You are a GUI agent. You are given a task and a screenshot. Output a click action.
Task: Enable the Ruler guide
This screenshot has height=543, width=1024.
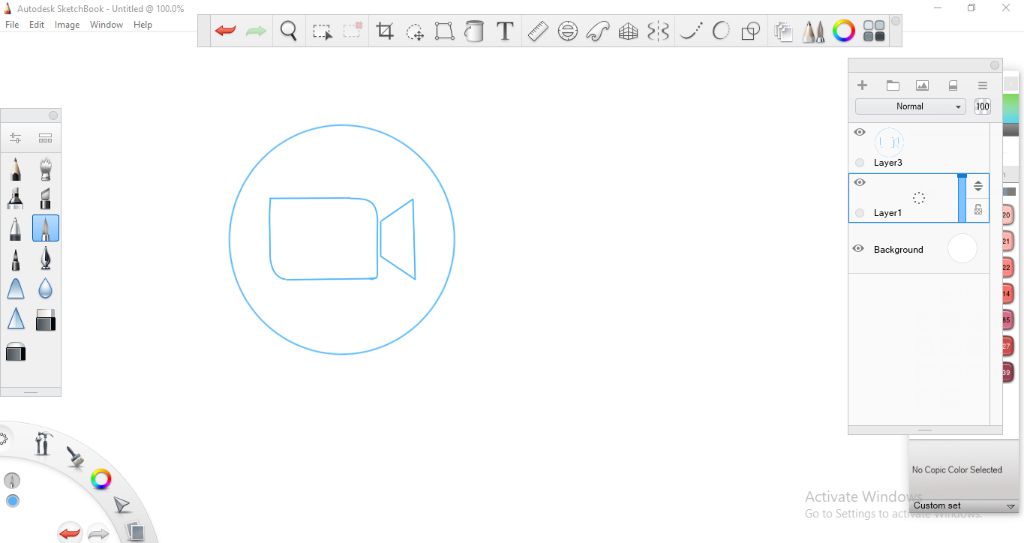[537, 31]
